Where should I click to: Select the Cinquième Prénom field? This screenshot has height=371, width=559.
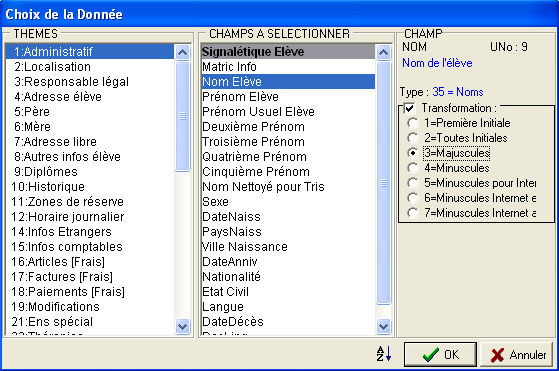point(288,171)
